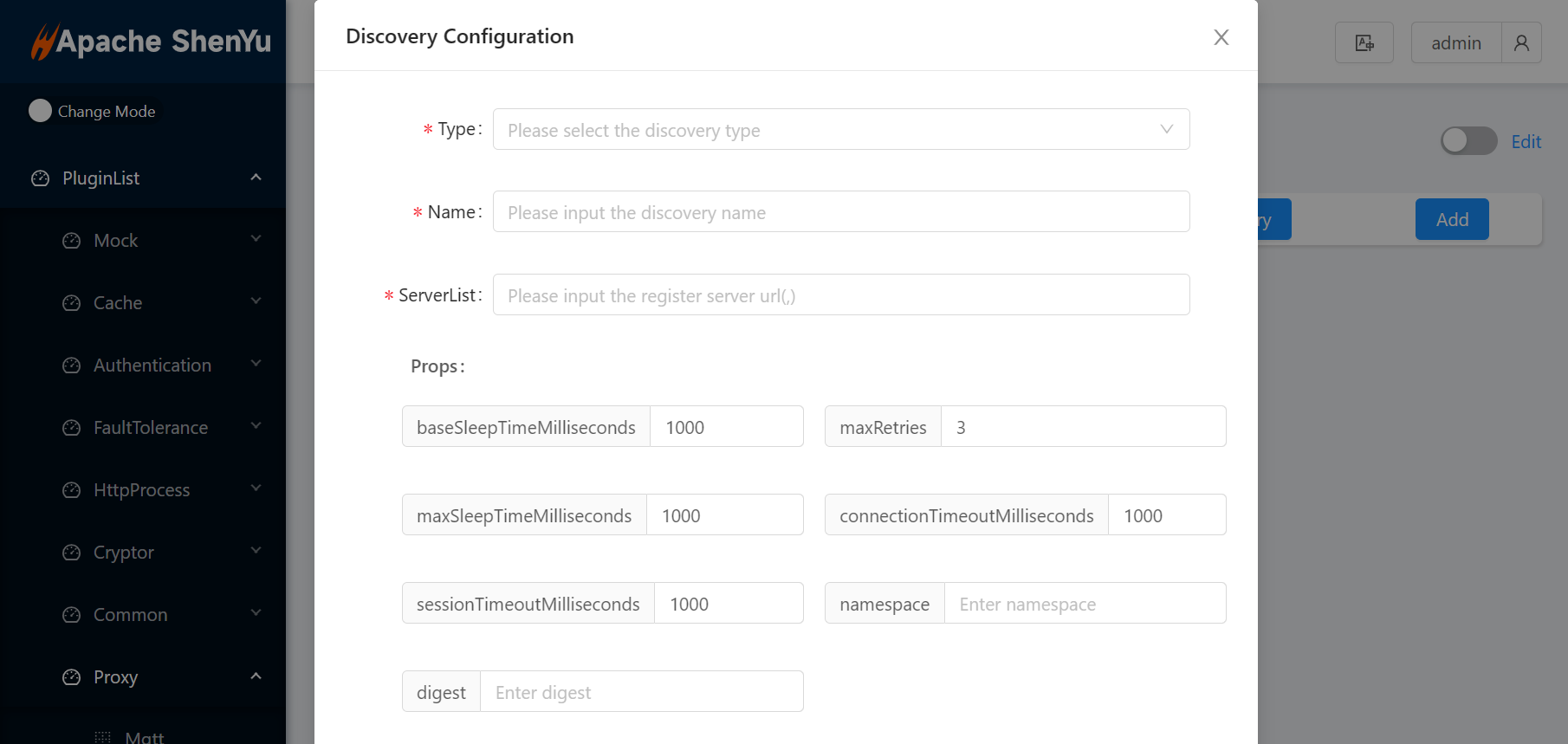The width and height of the screenshot is (1568, 744).
Task: Enable the switch next to Edit
Action: point(1468,141)
